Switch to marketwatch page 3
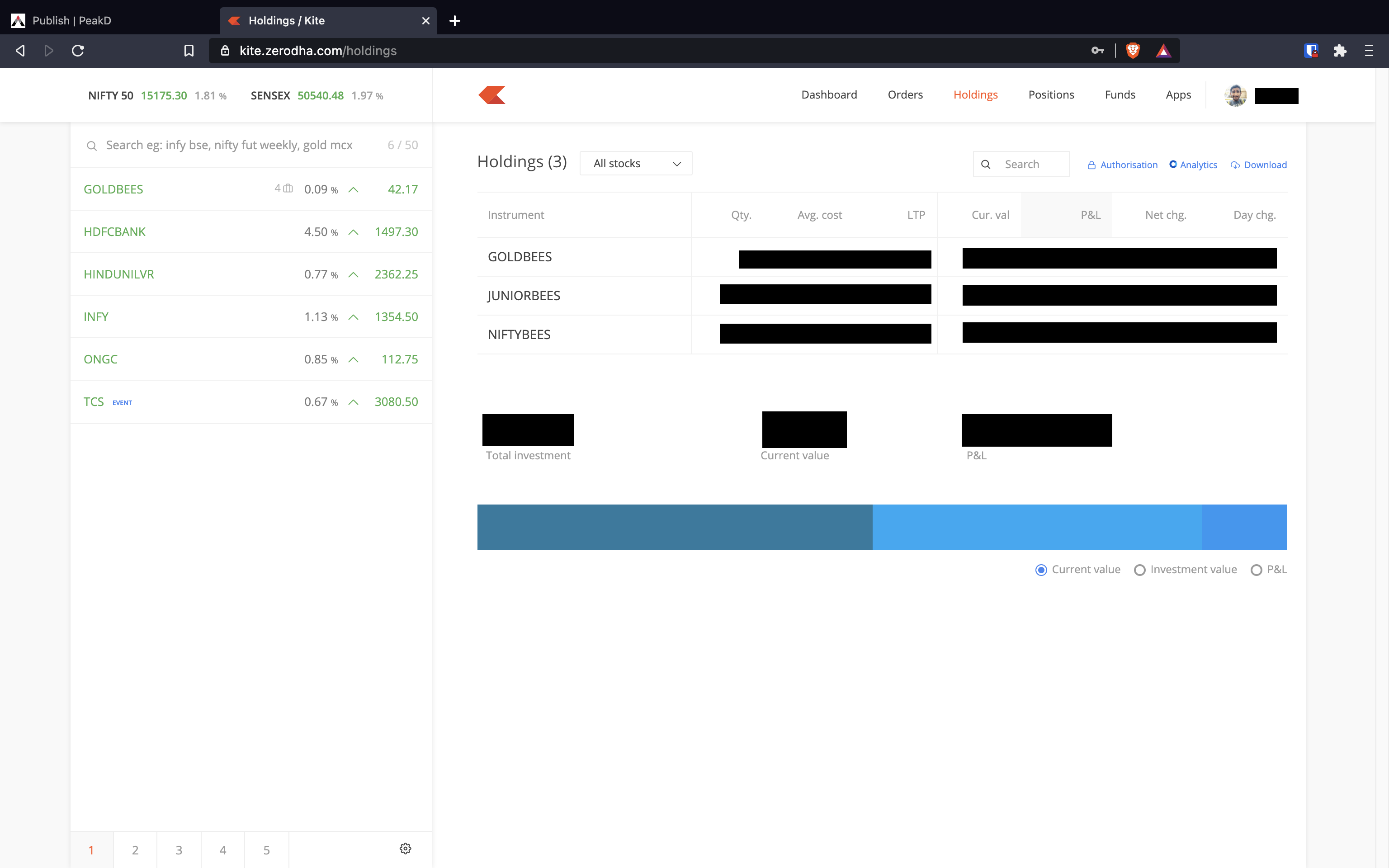Image resolution: width=1389 pixels, height=868 pixels. click(179, 849)
